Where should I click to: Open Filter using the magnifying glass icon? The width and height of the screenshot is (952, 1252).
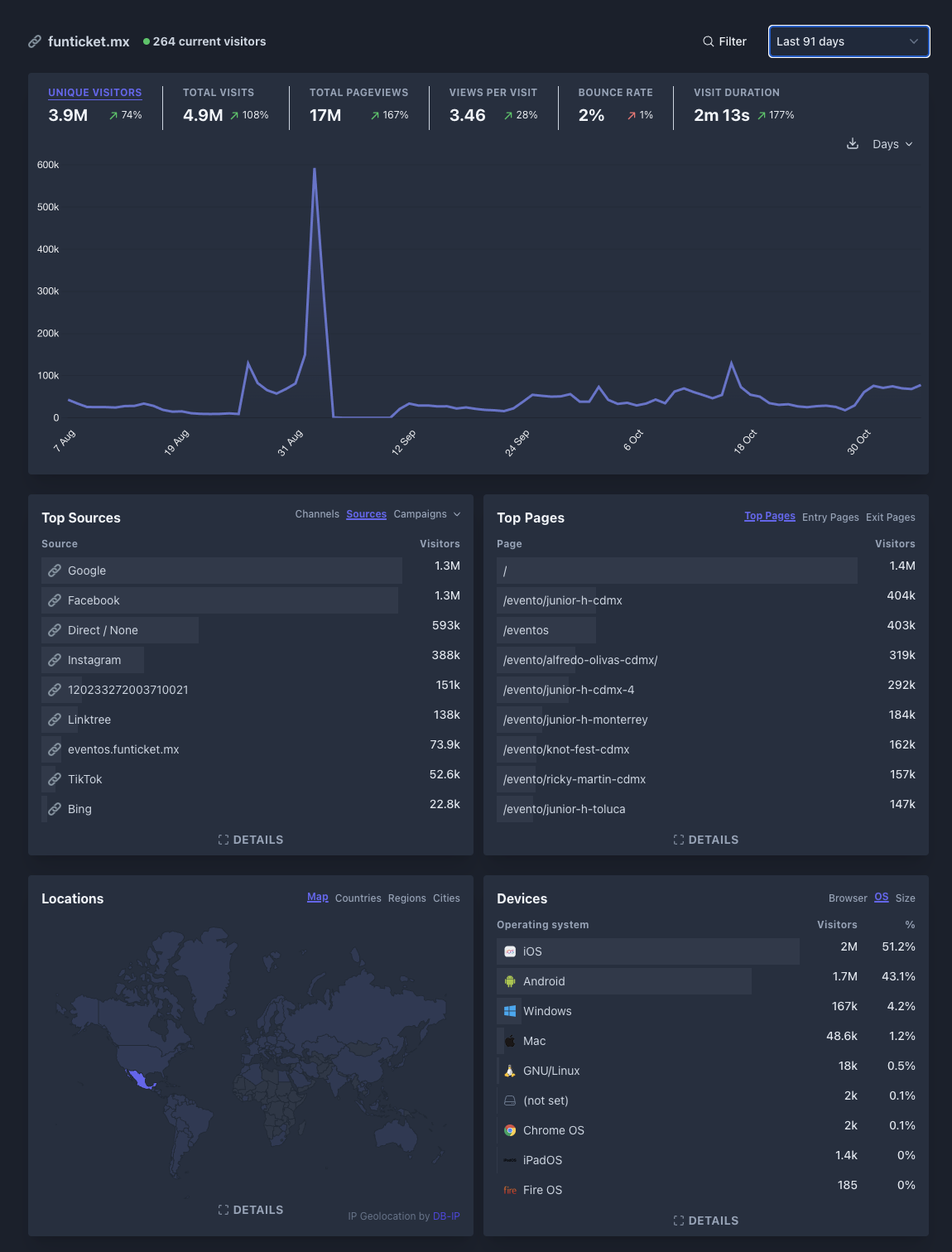709,41
